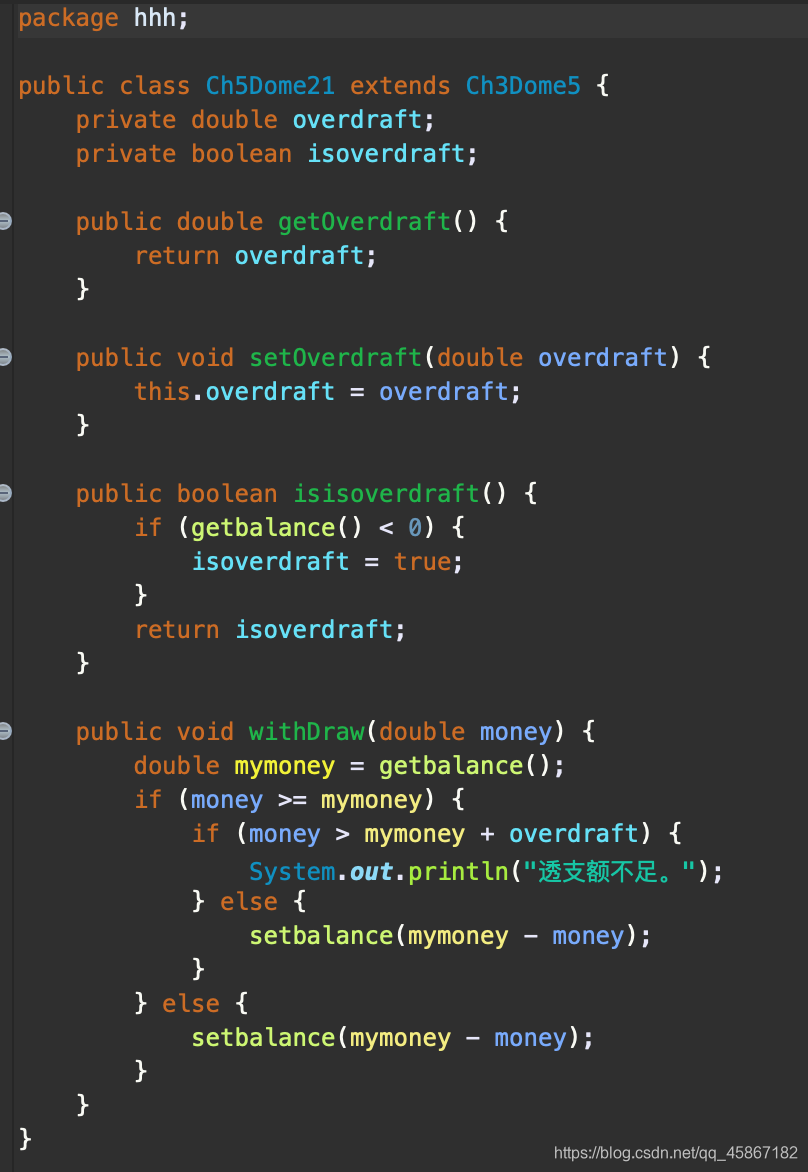The width and height of the screenshot is (808, 1172).
Task: Click 'overdraft' in the return overdraft statement
Action: (299, 256)
